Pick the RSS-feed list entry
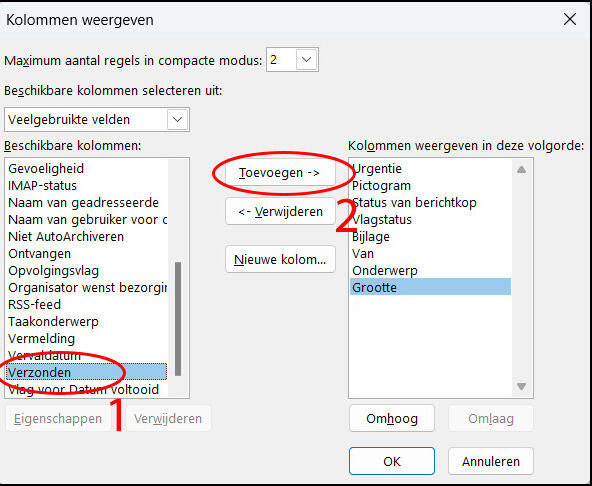The image size is (592, 486). [86, 304]
